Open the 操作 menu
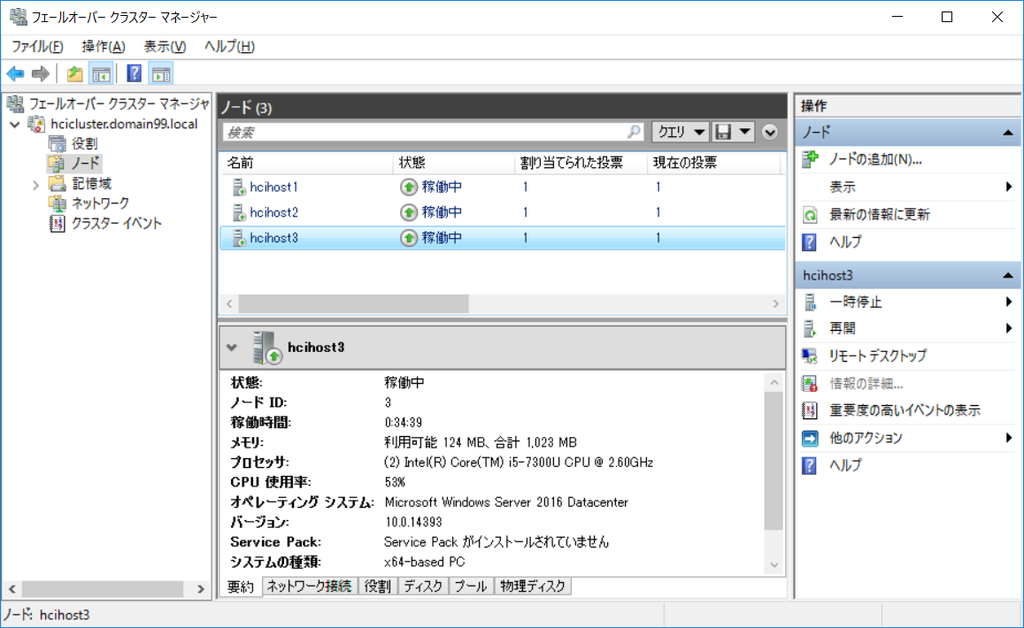 tap(103, 46)
